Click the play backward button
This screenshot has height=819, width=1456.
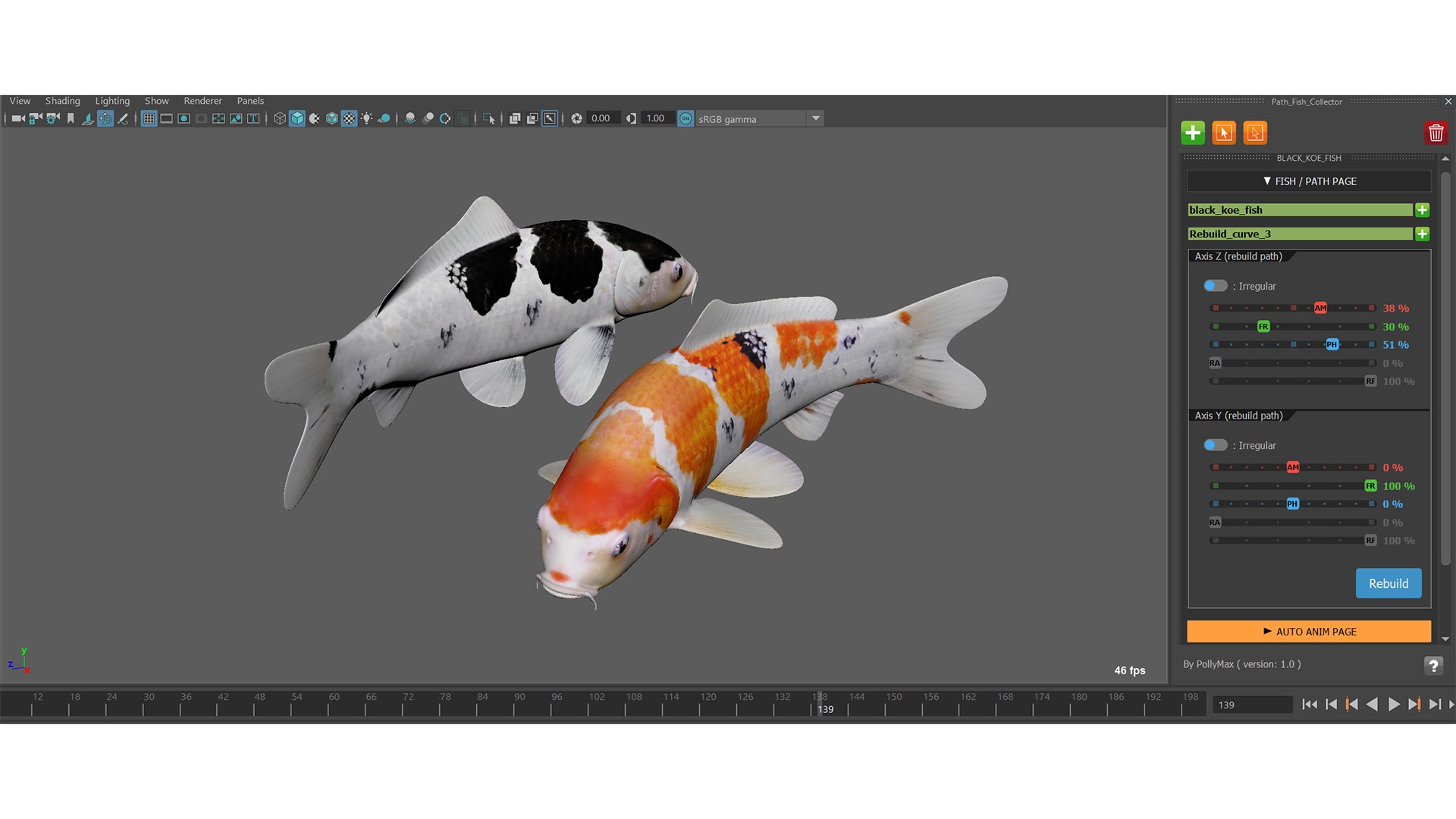tap(1372, 704)
